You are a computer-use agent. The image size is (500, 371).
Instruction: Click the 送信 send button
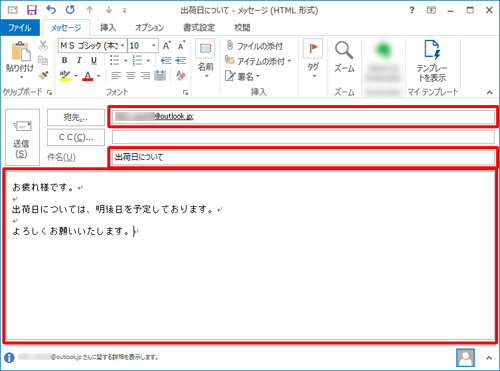(x=22, y=137)
